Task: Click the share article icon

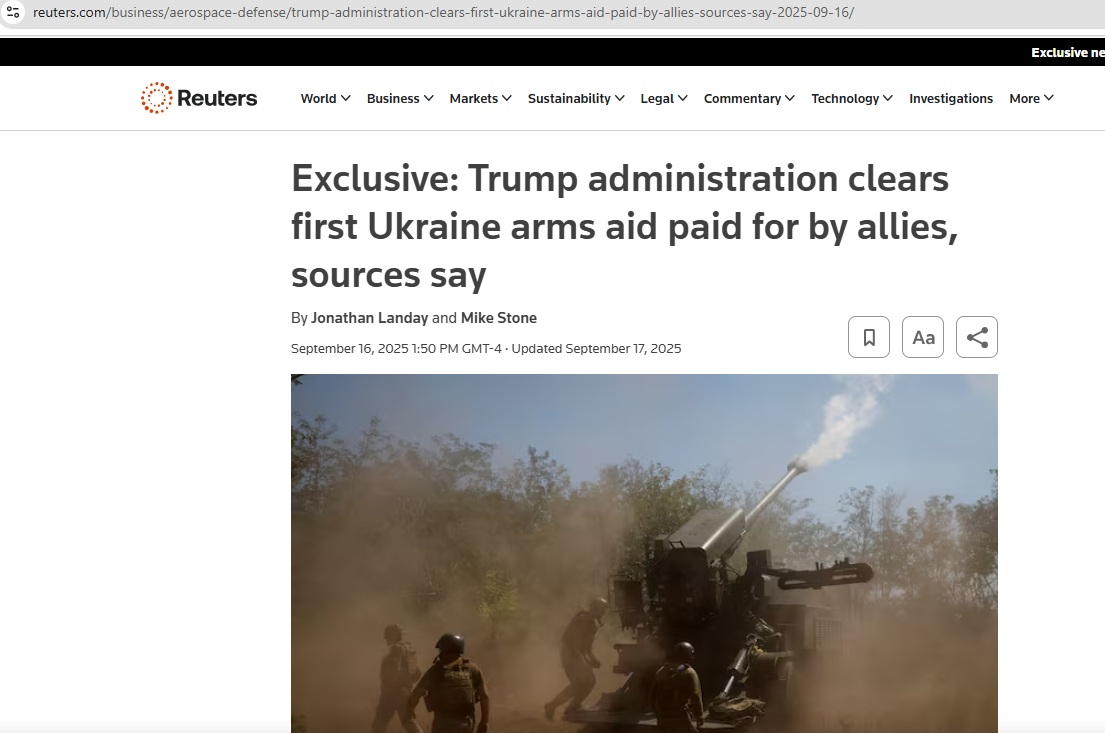Action: click(x=977, y=337)
